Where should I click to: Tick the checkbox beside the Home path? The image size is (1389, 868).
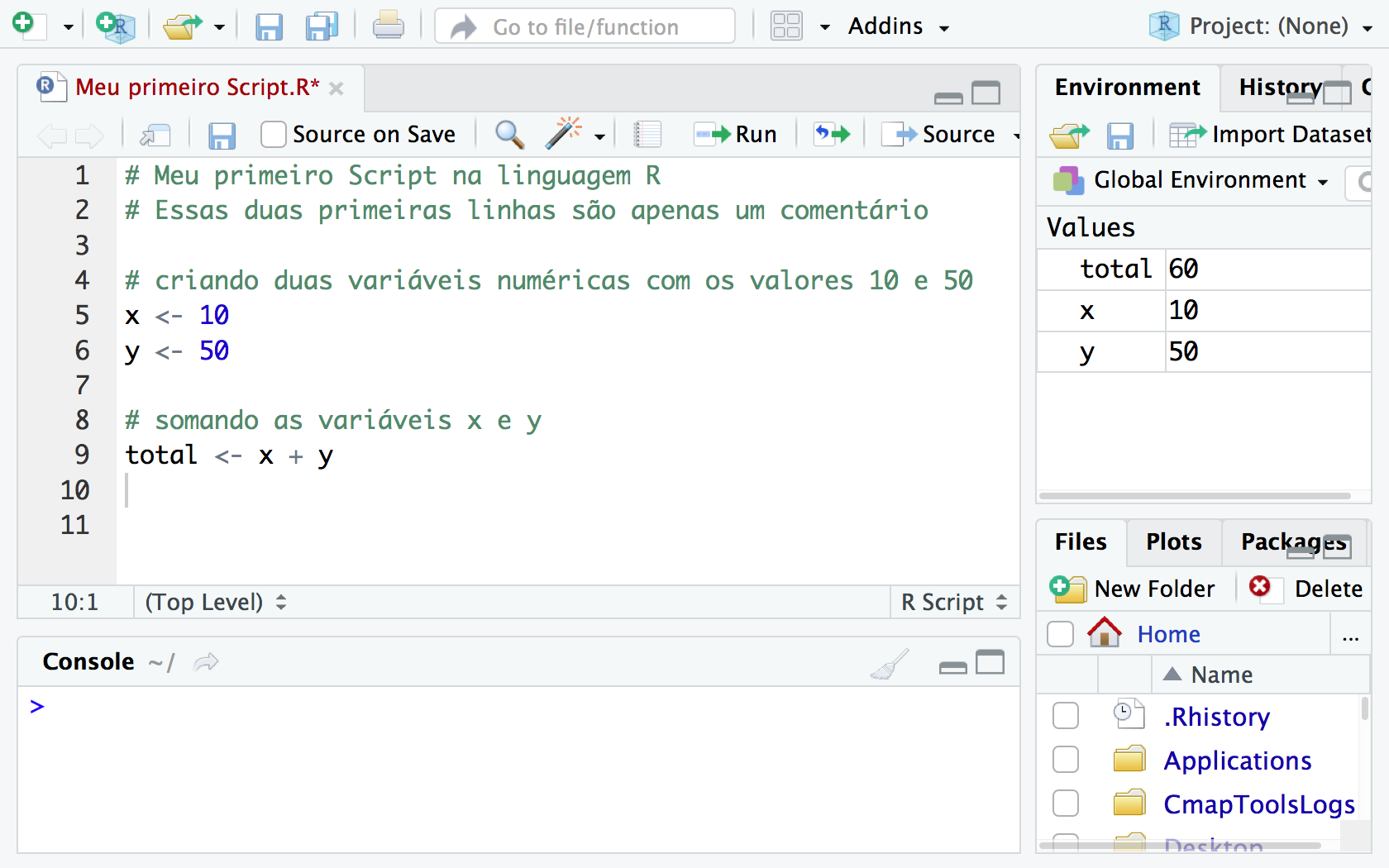1060,634
